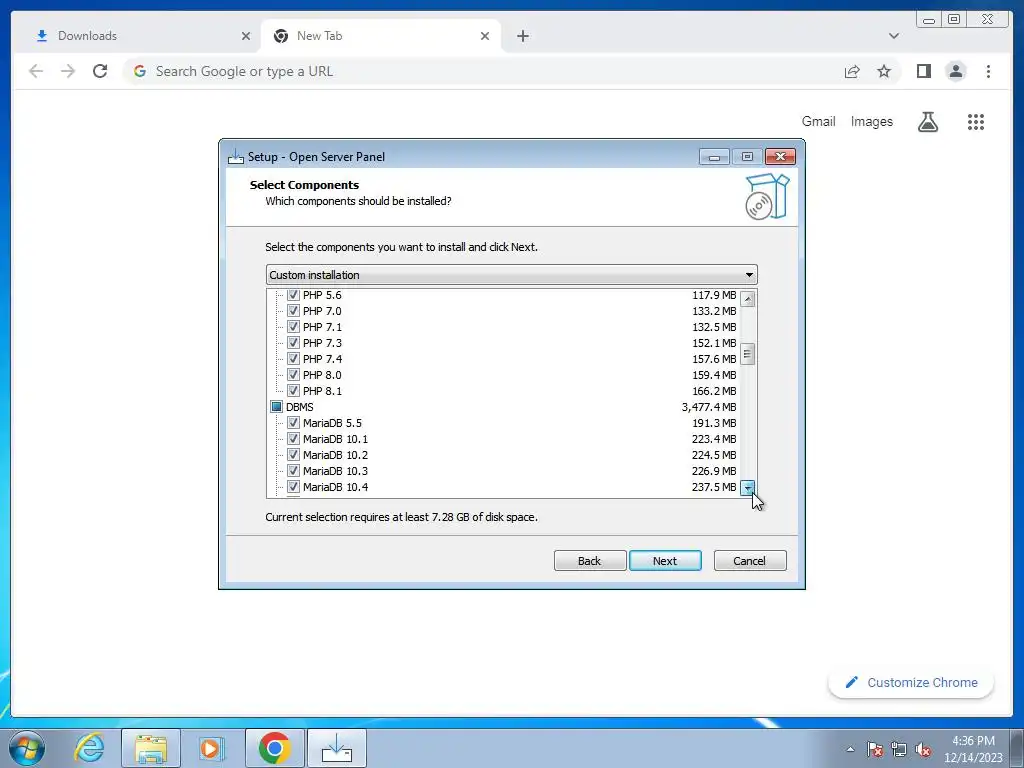The width and height of the screenshot is (1024, 768).
Task: Uncheck PHP 7.1 component
Action: click(x=293, y=327)
